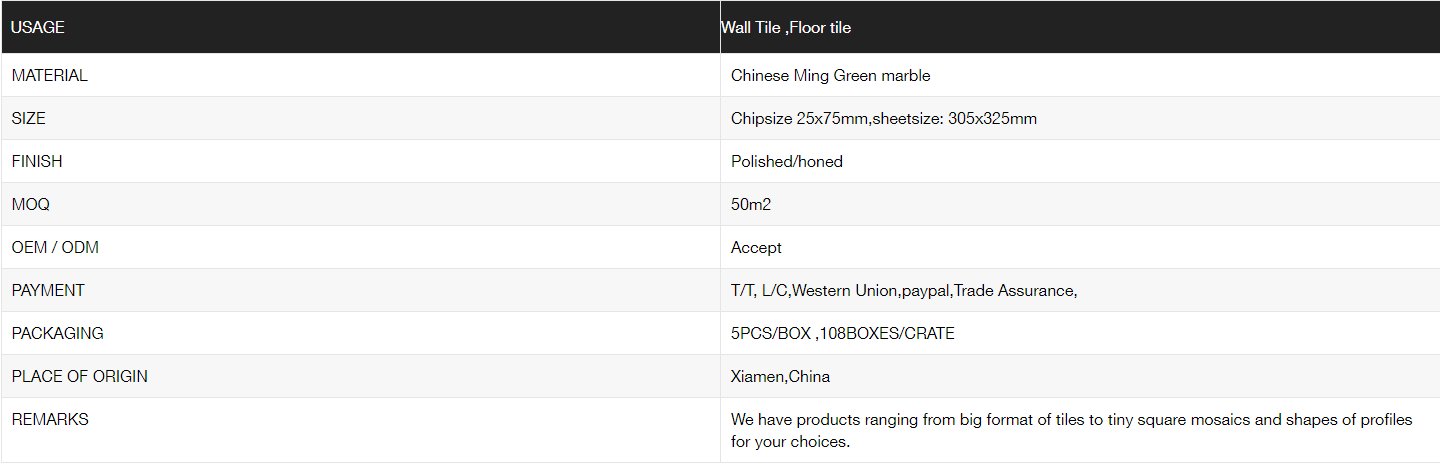Select the MOQ row label
Screen dimensions: 1440x465
pyautogui.click(x=31, y=204)
